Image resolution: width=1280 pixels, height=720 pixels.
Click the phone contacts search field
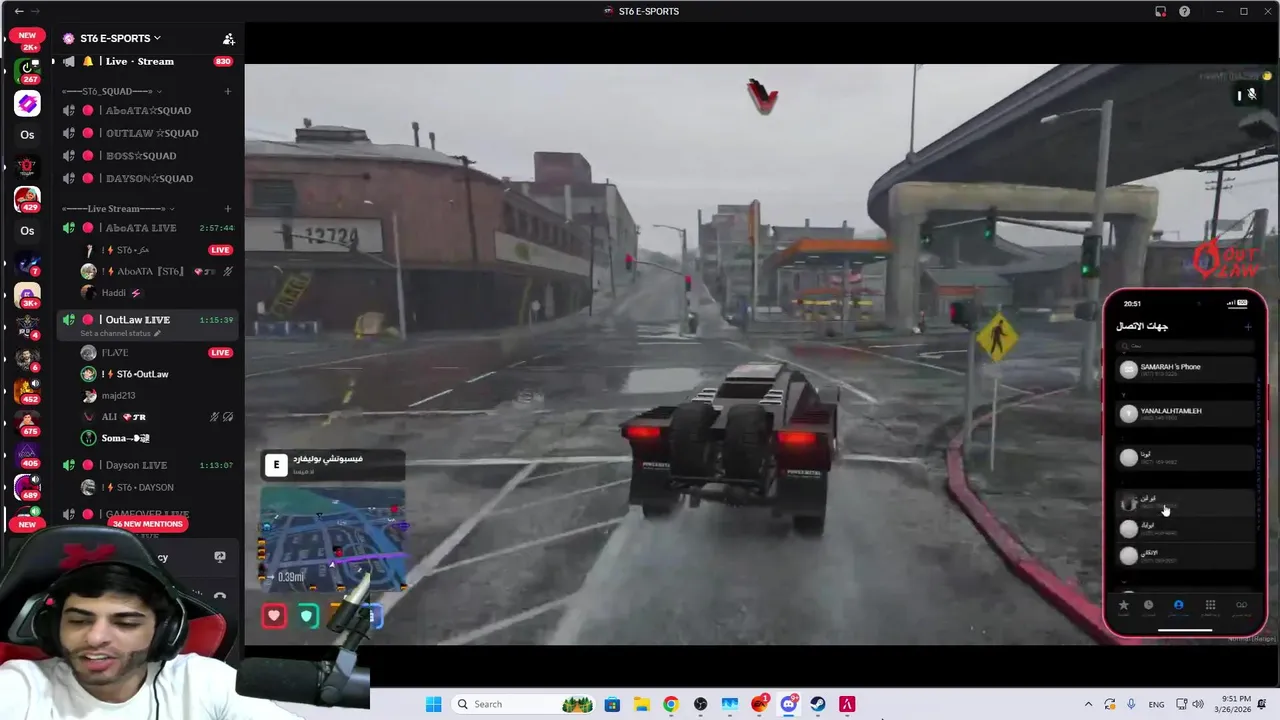click(x=1186, y=346)
